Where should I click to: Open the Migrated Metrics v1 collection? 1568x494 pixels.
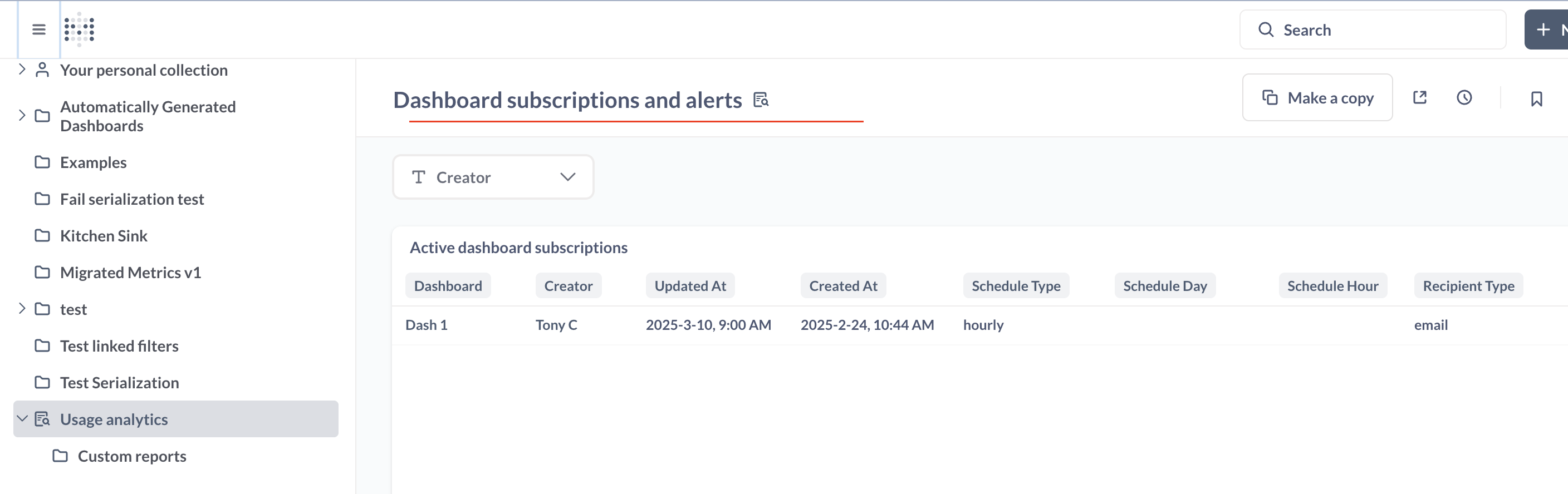click(x=130, y=273)
